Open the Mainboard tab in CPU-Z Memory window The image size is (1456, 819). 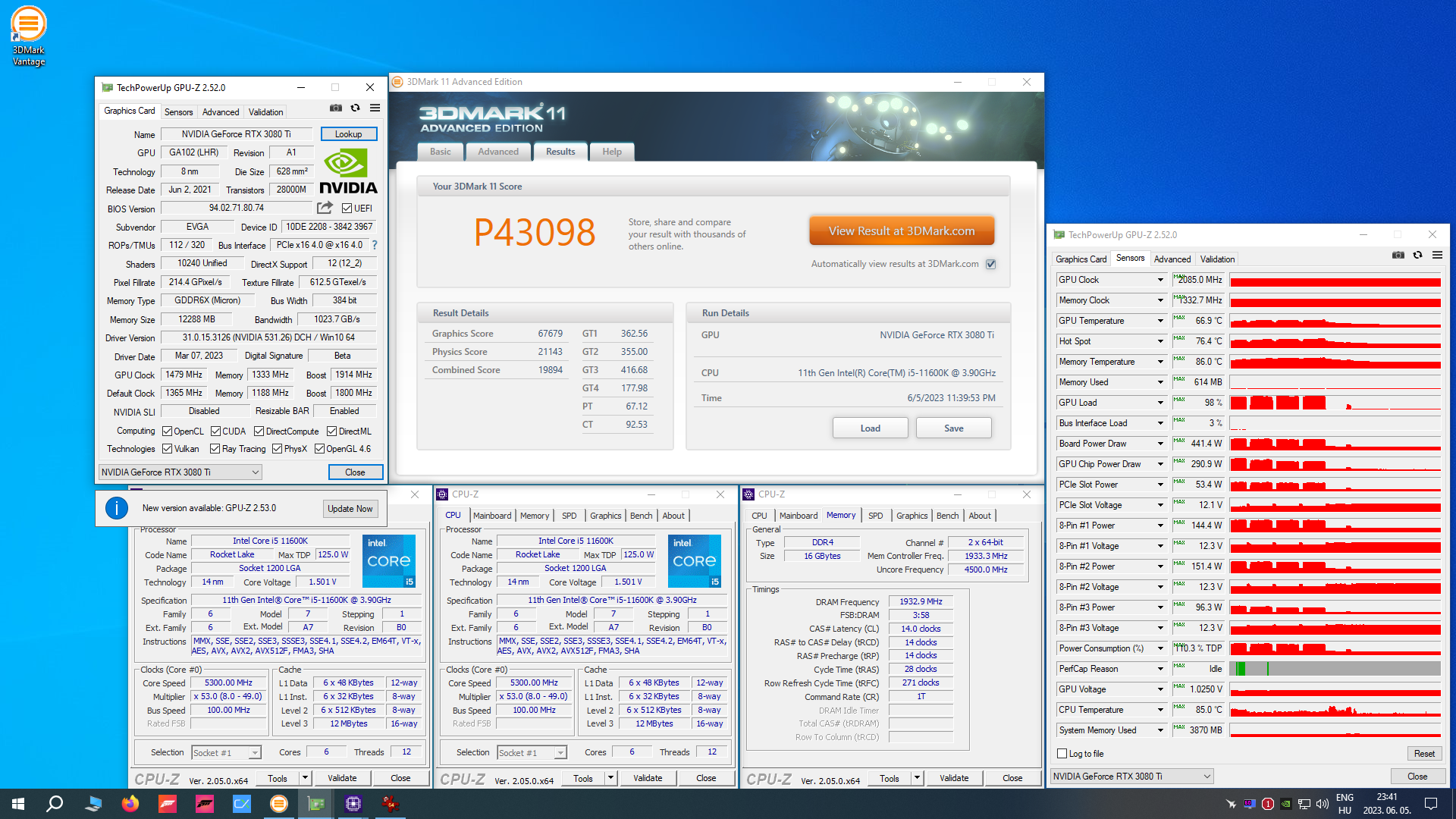pos(799,516)
